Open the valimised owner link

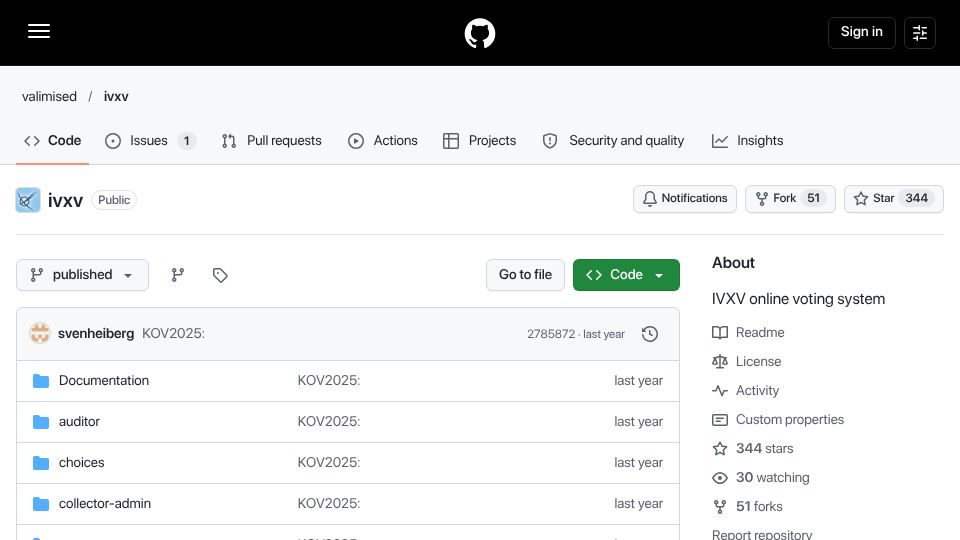[50, 97]
